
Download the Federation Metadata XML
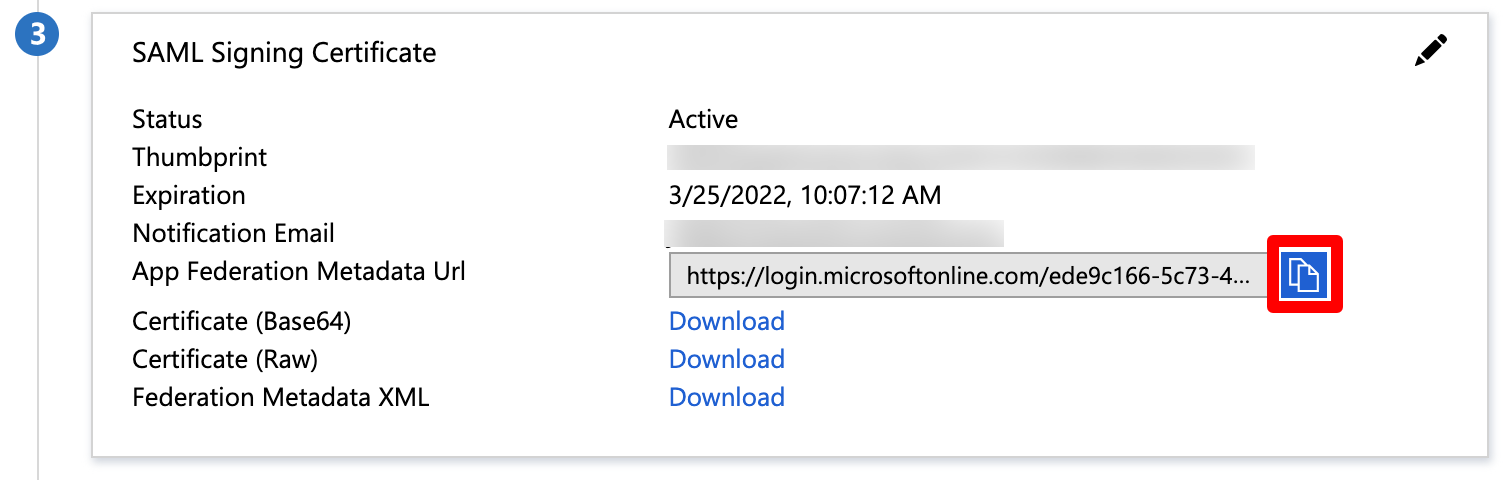click(x=726, y=397)
